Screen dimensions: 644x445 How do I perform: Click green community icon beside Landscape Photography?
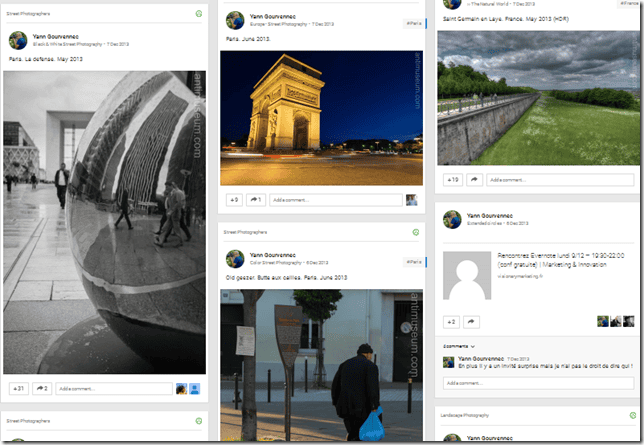[633, 415]
